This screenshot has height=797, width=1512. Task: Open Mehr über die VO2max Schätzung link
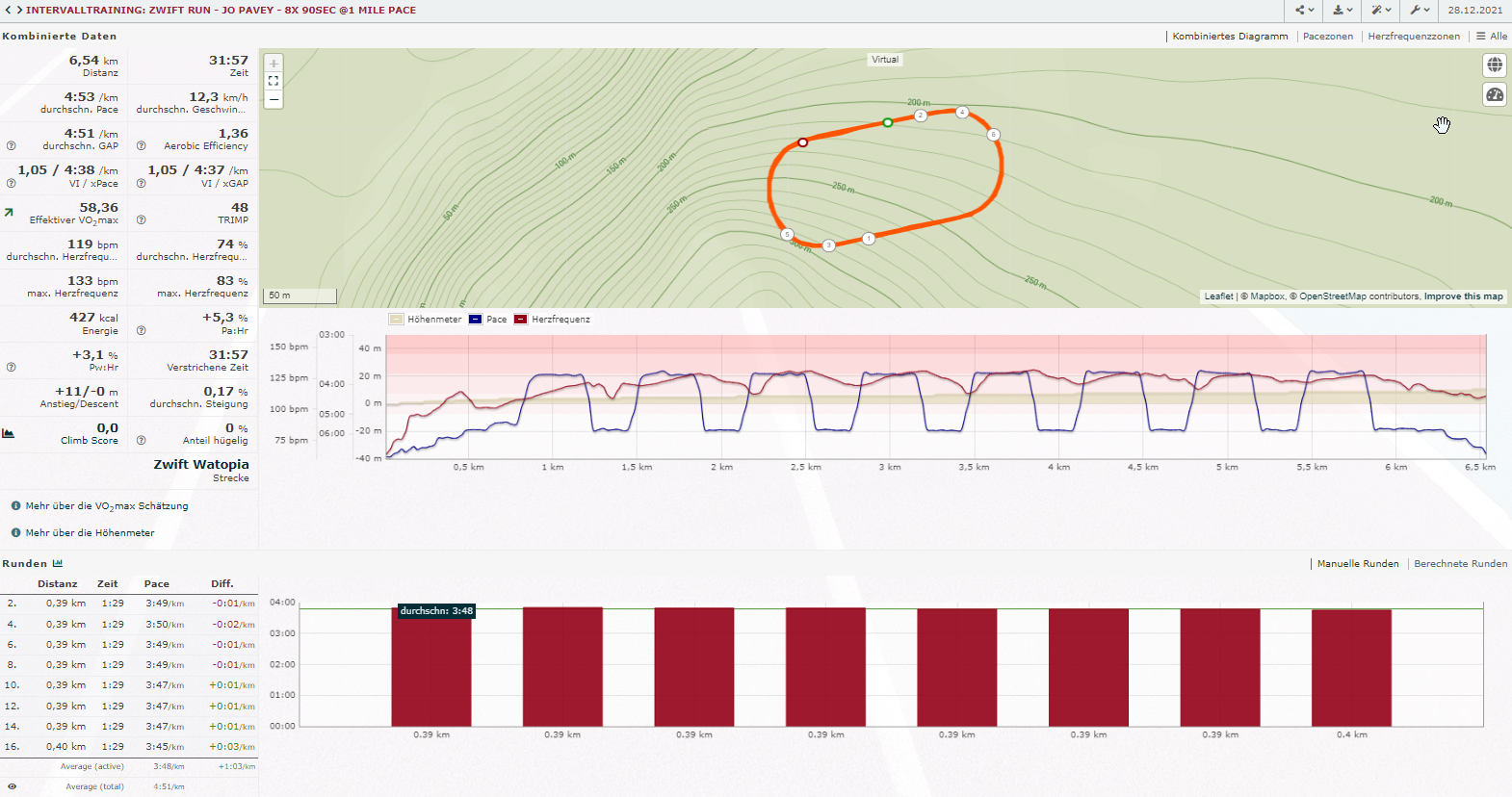(106, 506)
